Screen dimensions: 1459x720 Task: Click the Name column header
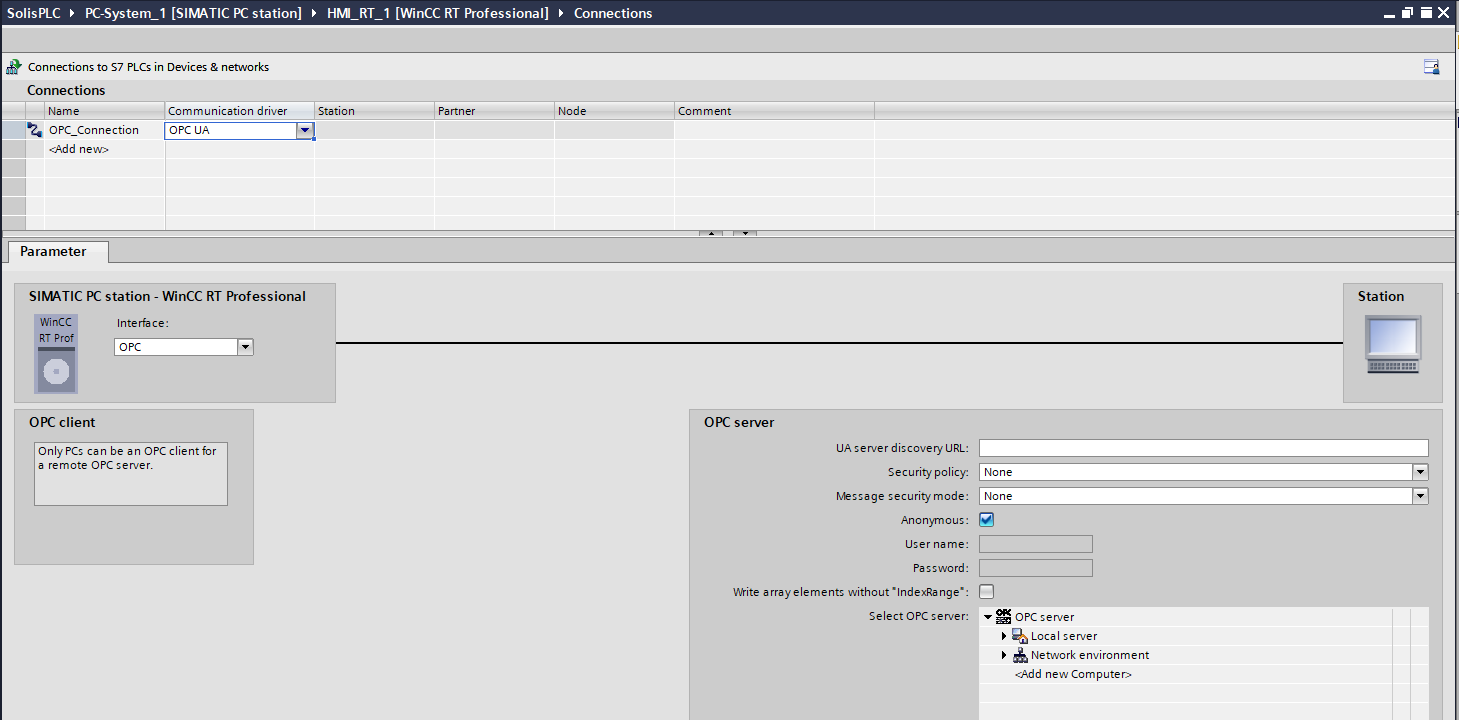click(x=104, y=111)
